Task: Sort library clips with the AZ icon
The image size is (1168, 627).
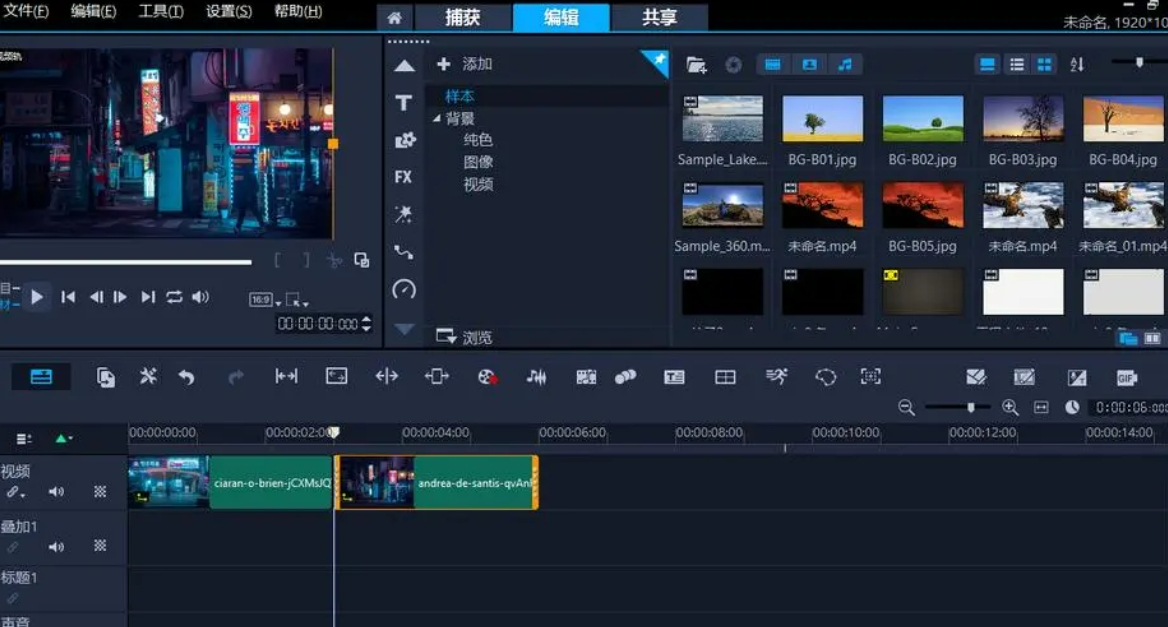Action: [1077, 65]
